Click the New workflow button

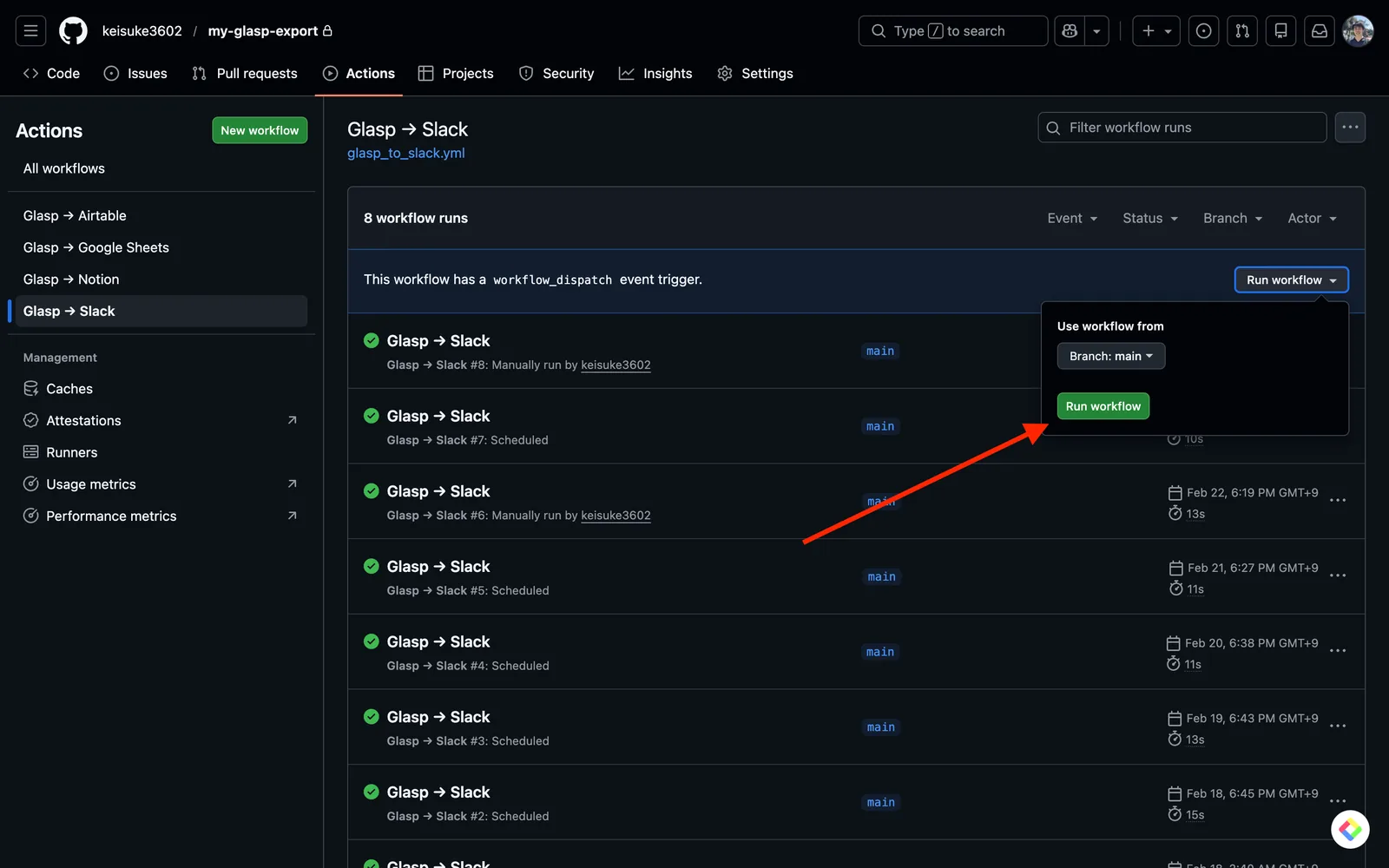[x=260, y=130]
